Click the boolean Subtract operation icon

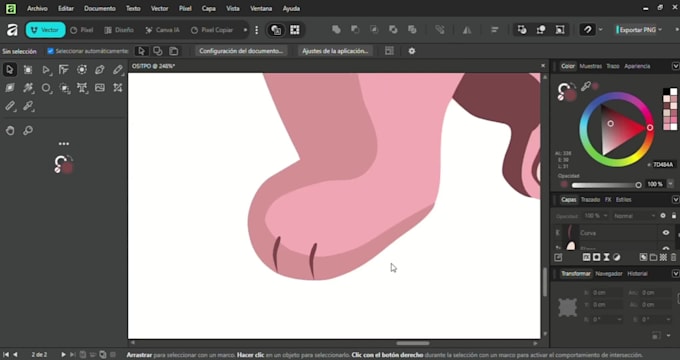[355, 30]
